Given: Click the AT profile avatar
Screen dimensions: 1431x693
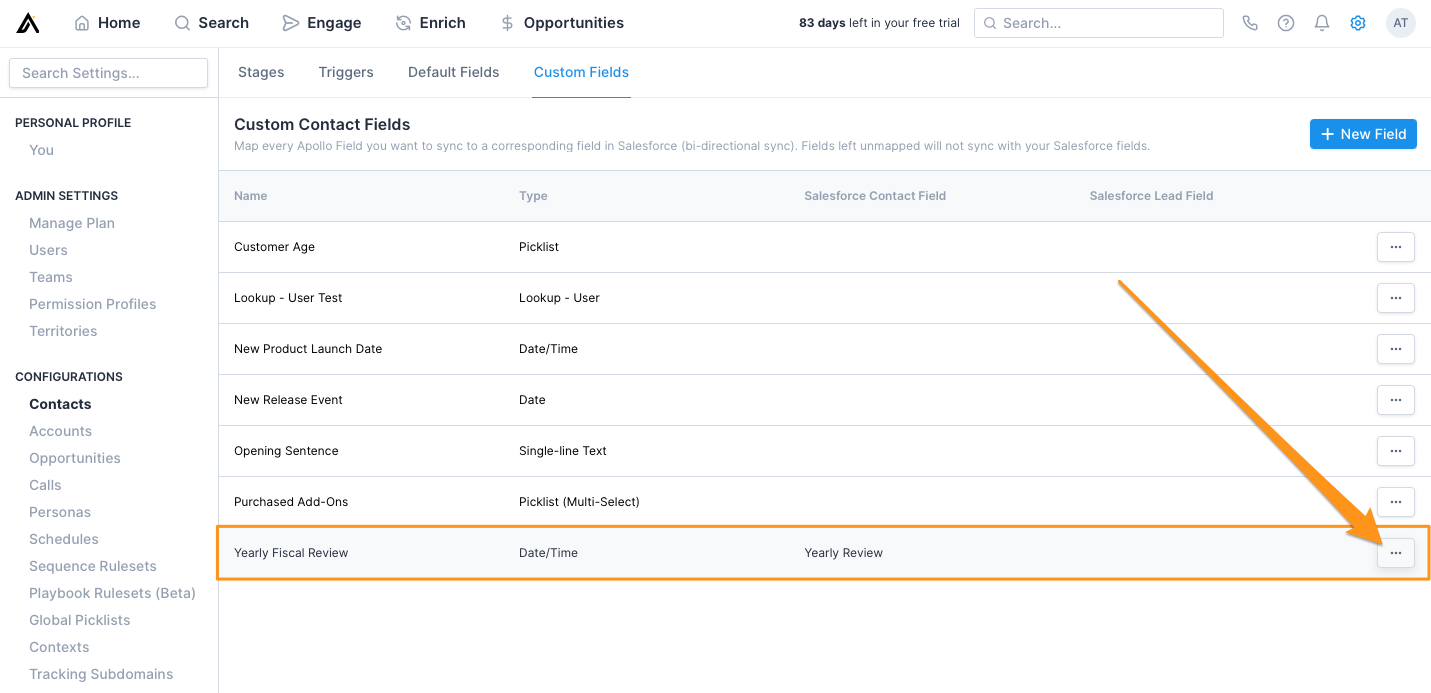Looking at the screenshot, I should click(x=1401, y=22).
